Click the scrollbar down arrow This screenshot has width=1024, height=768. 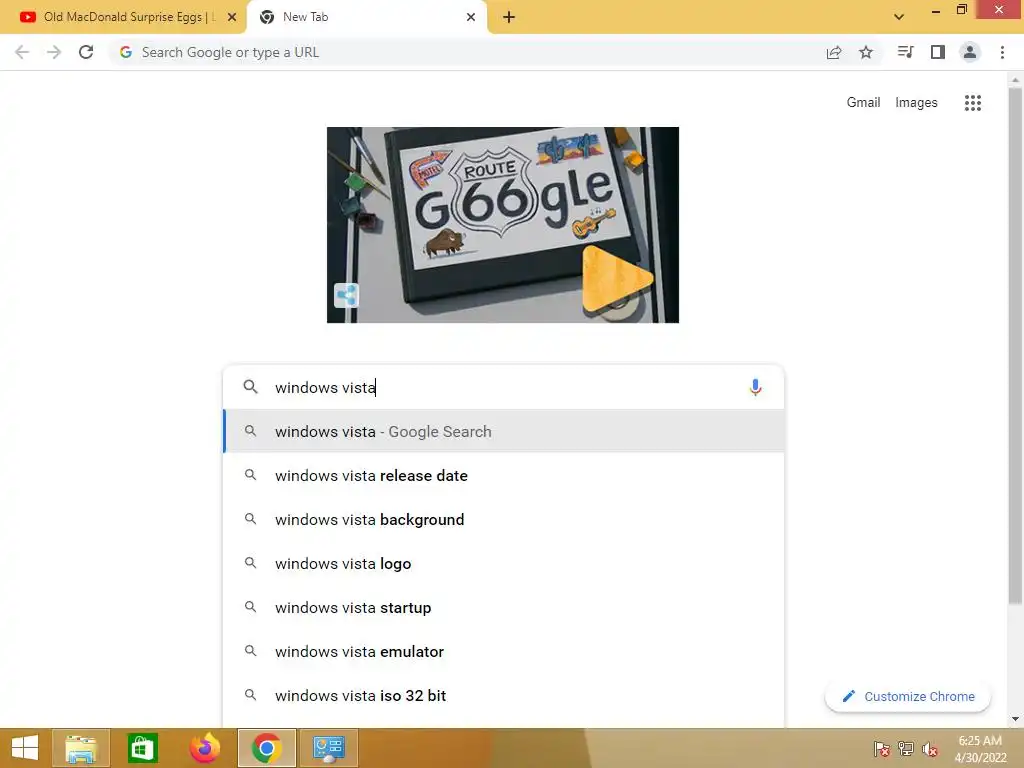[x=1015, y=719]
